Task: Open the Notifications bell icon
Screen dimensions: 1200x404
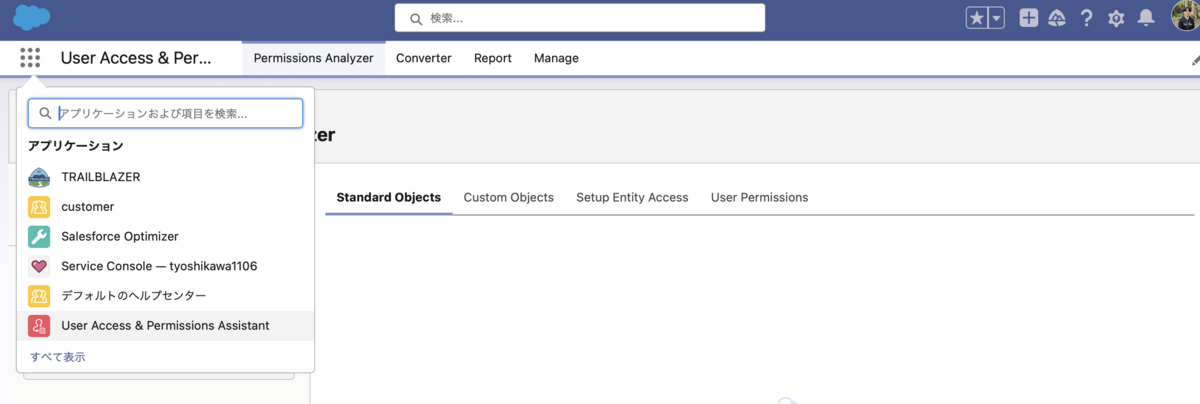Action: point(1146,18)
